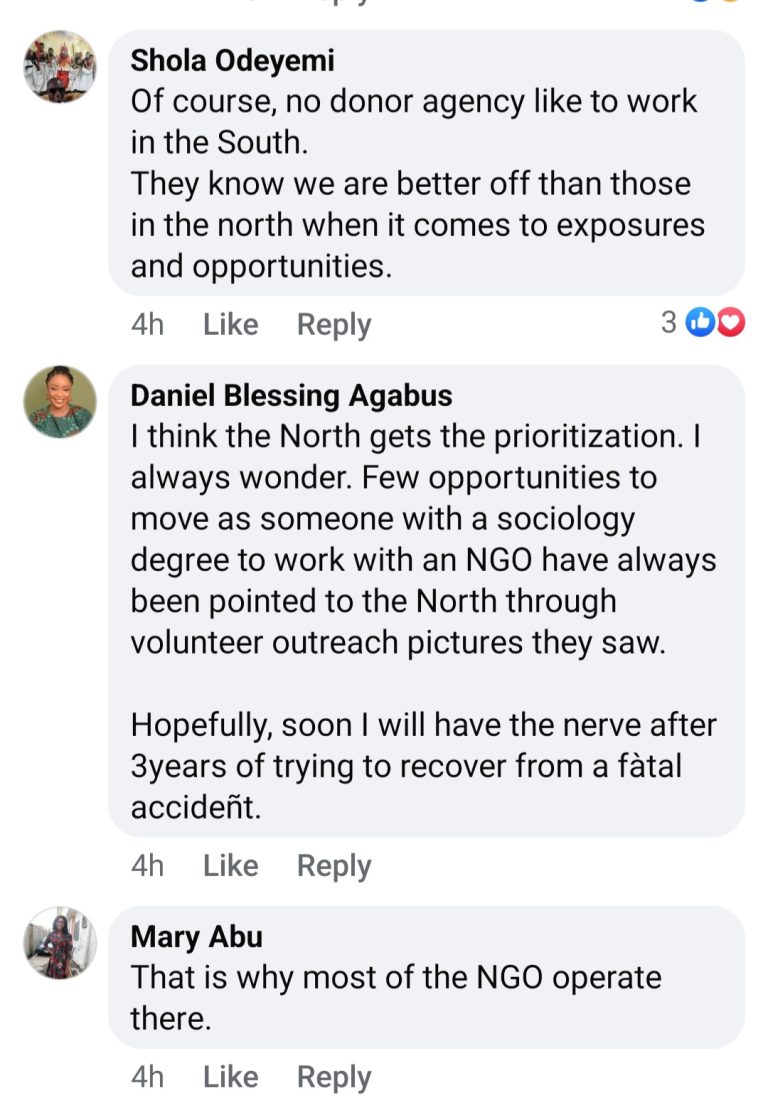Click the 4h timestamp under Shola's comment
The width and height of the screenshot is (768, 1115).
(x=148, y=325)
